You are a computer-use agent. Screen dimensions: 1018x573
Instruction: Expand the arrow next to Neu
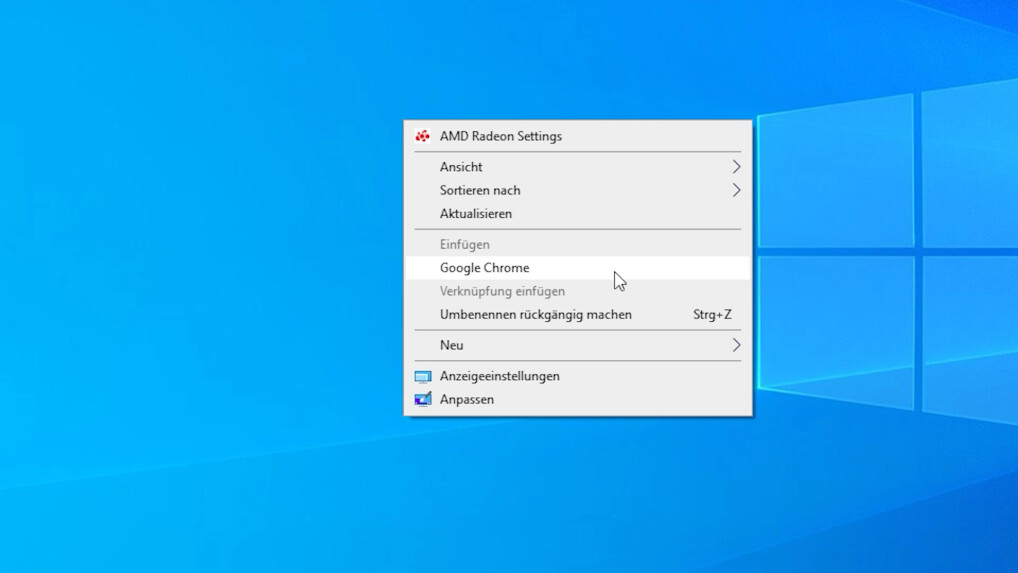point(736,345)
